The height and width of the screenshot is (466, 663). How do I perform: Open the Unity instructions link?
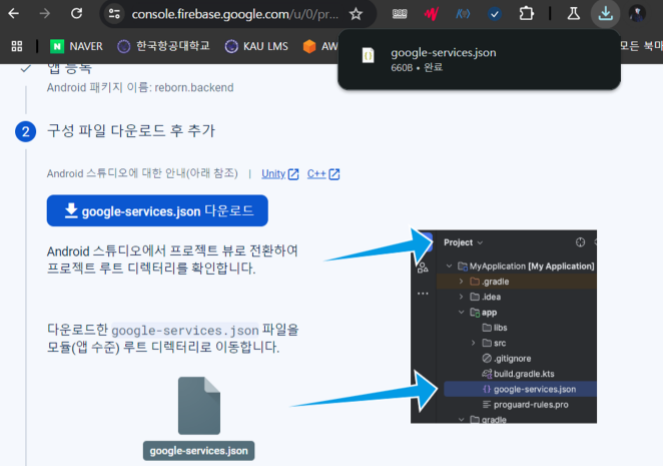(x=280, y=174)
